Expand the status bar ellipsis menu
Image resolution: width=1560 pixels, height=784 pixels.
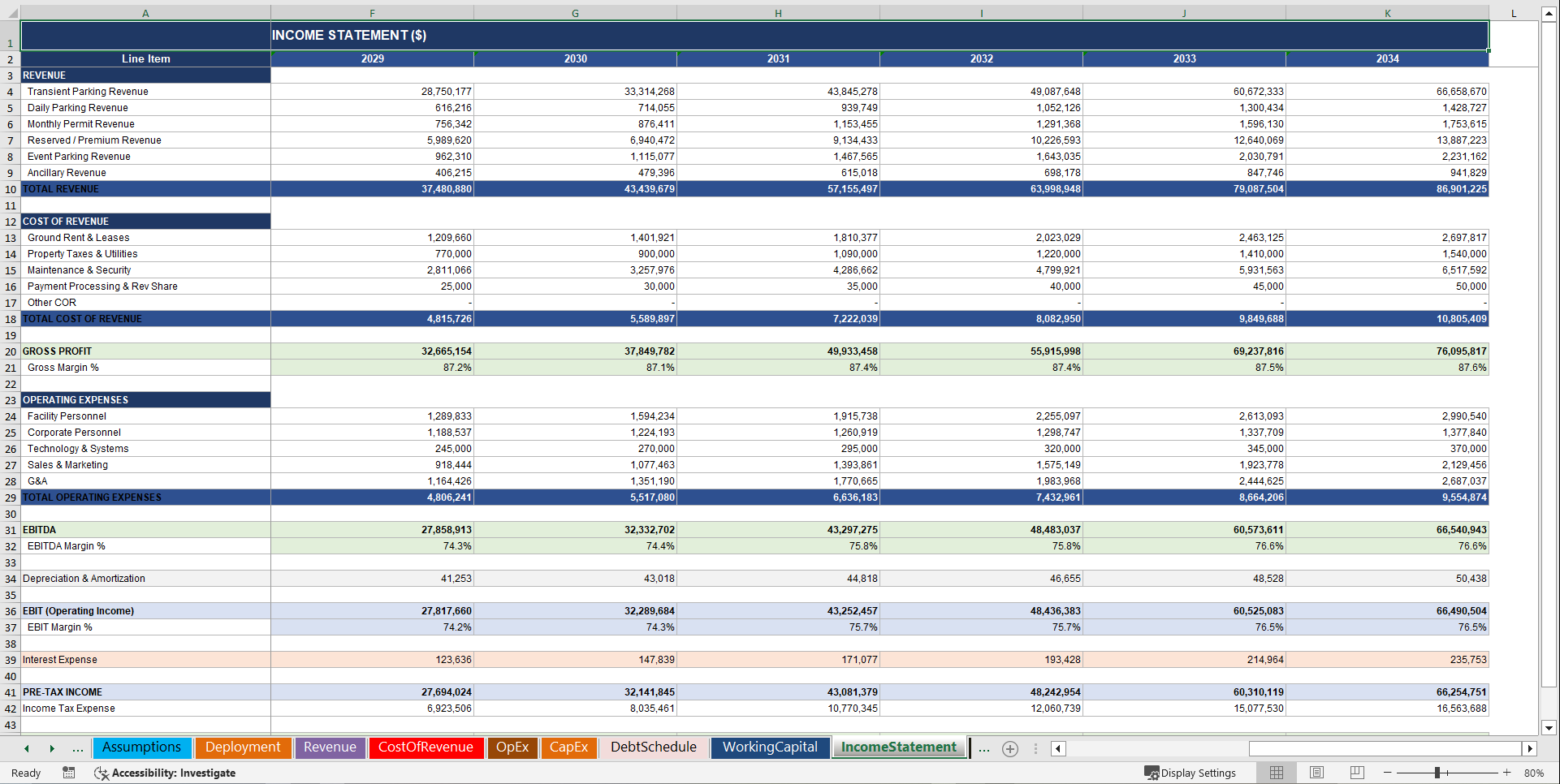1035,748
